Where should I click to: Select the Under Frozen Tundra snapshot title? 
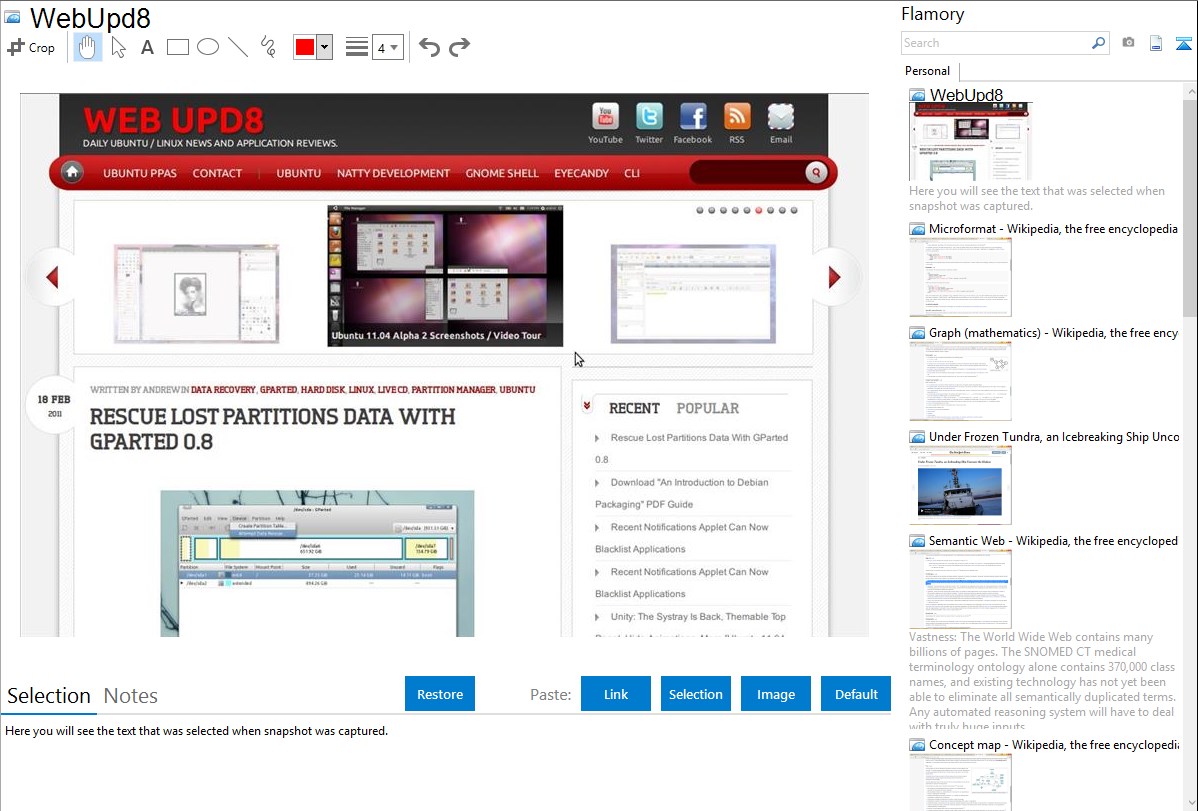click(1054, 436)
